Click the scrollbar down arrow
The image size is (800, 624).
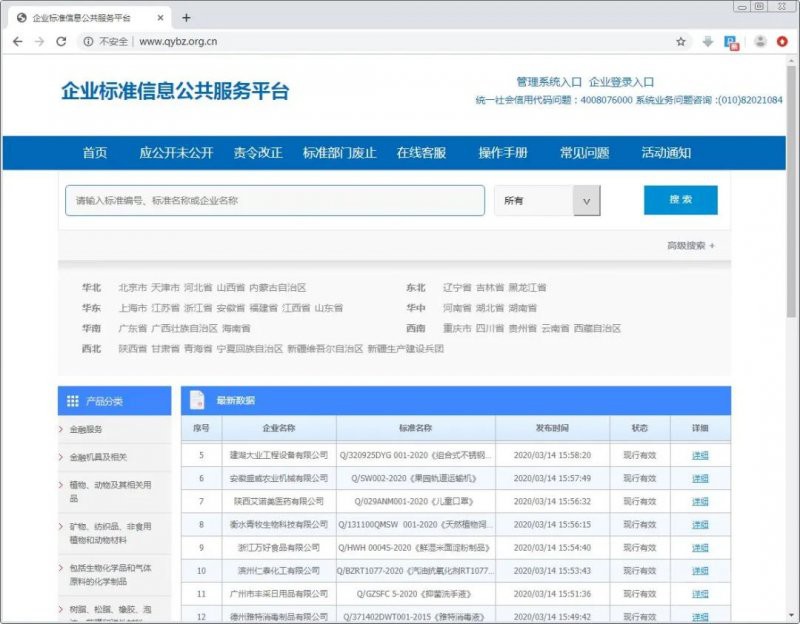click(791, 616)
